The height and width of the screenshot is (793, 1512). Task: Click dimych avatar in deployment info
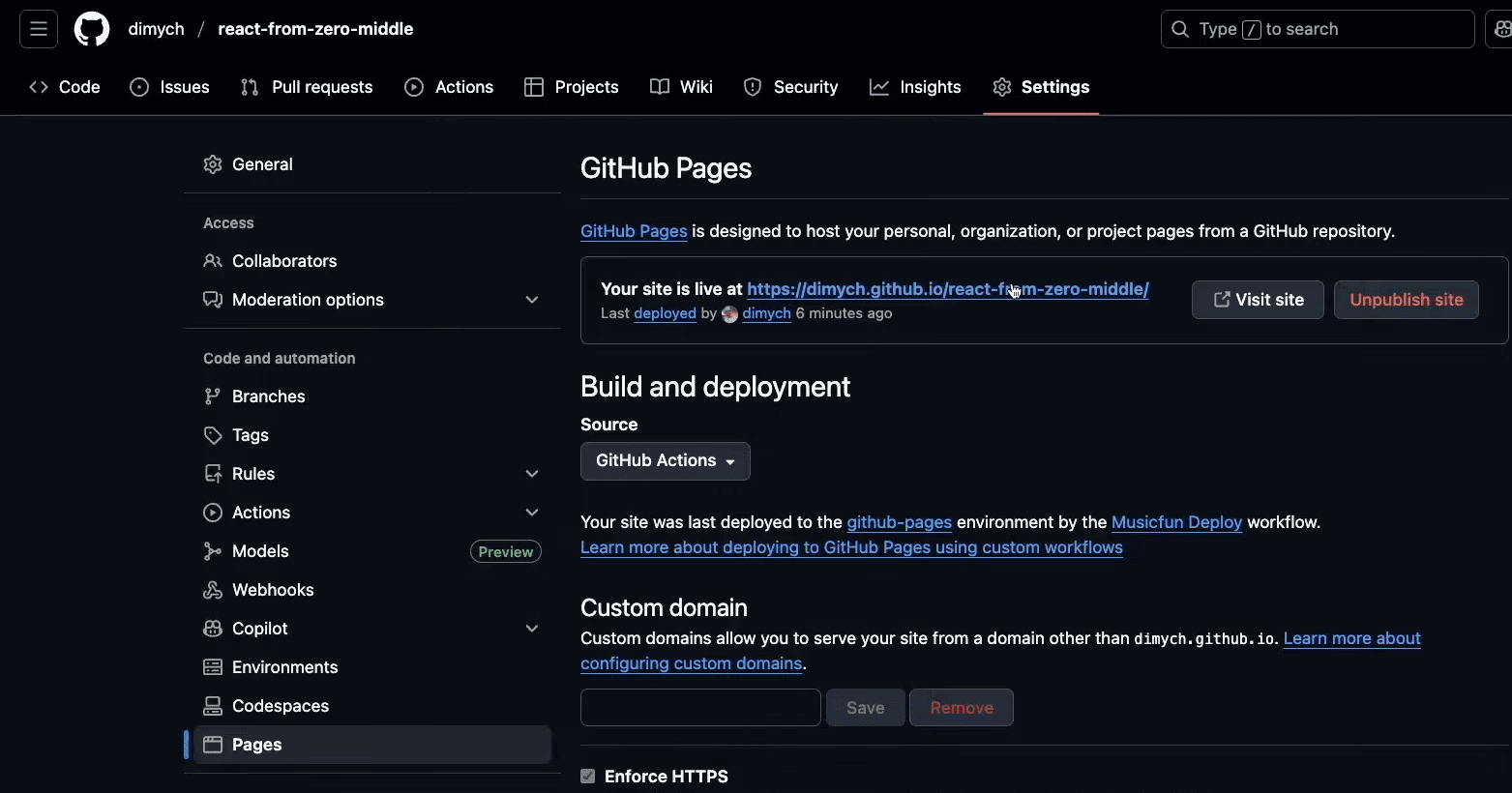point(730,314)
